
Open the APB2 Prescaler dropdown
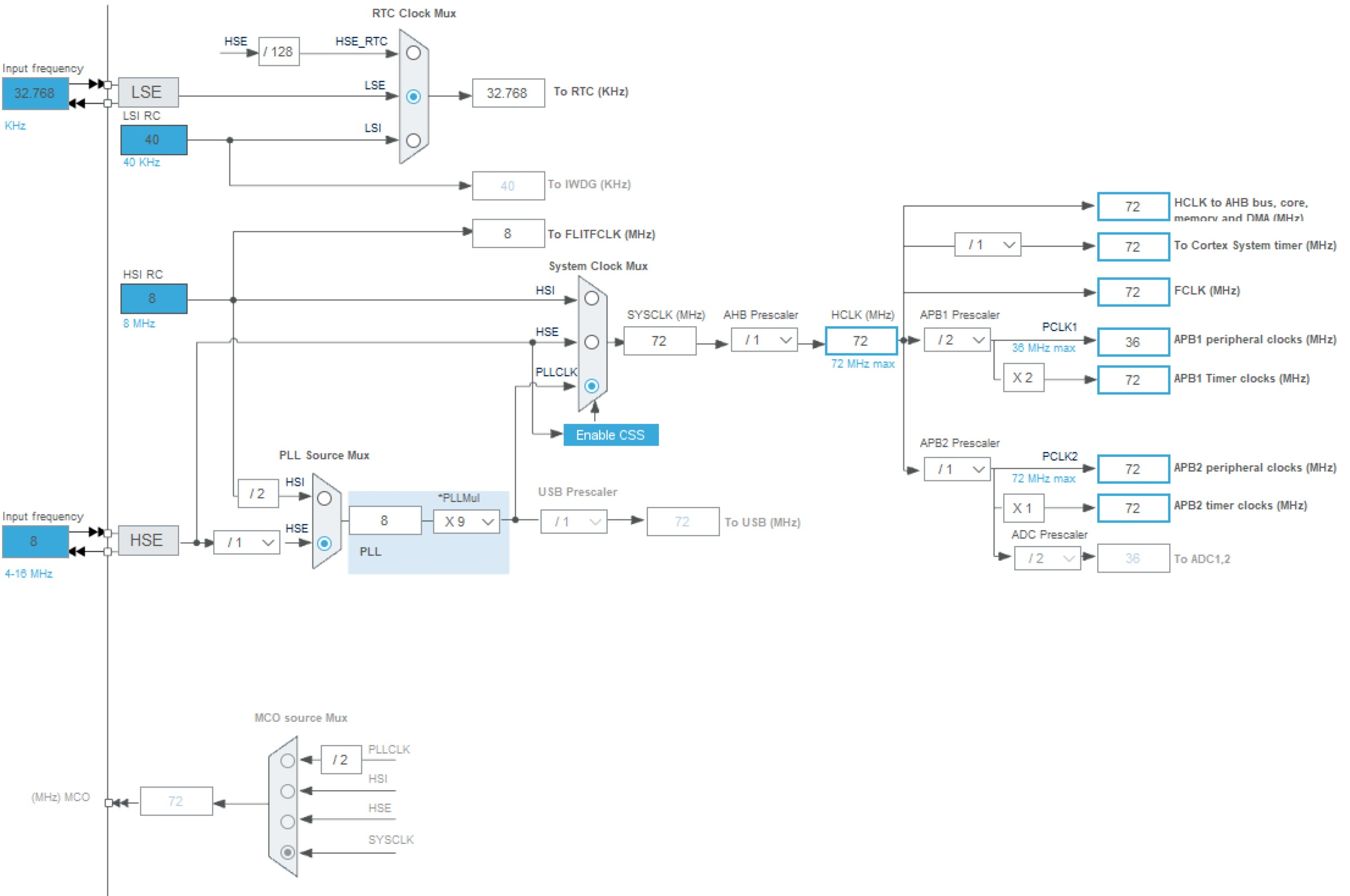tap(957, 470)
